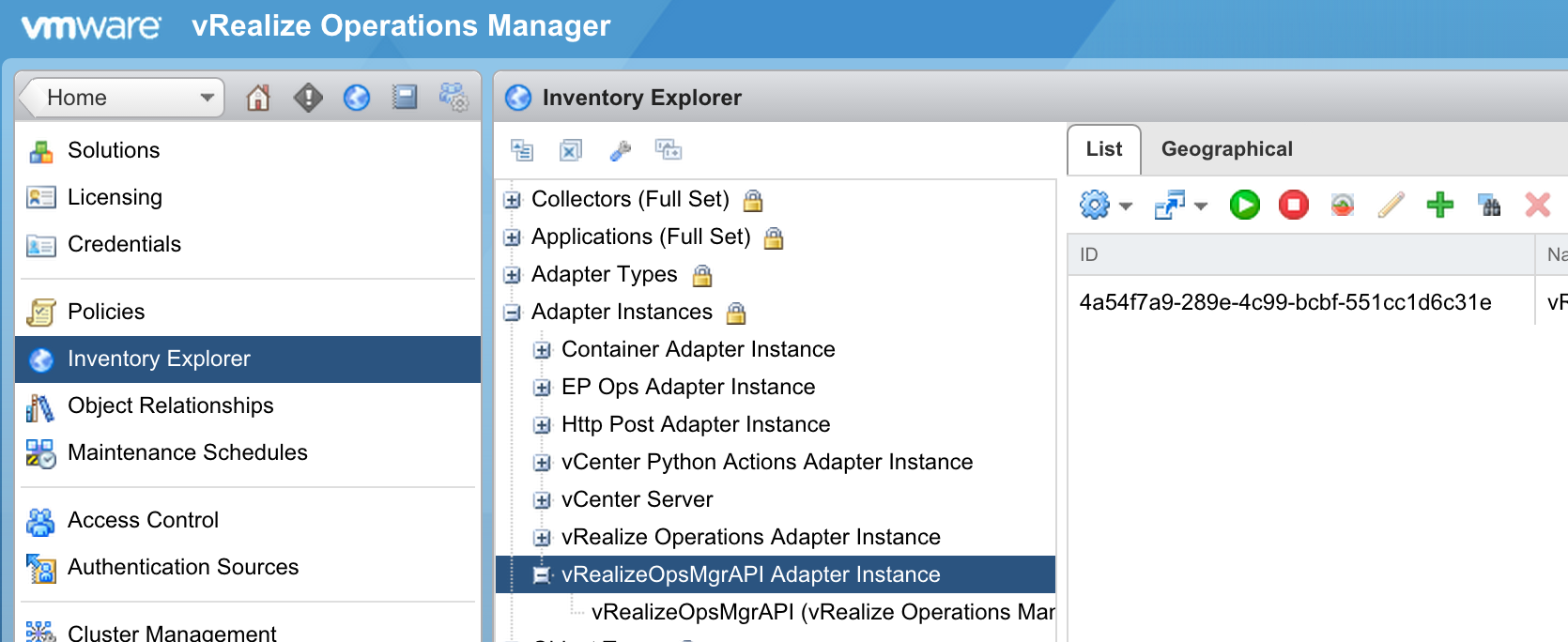Viewport: 1568px width, 642px height.
Task: Click the green plus Add Object icon
Action: [1439, 205]
